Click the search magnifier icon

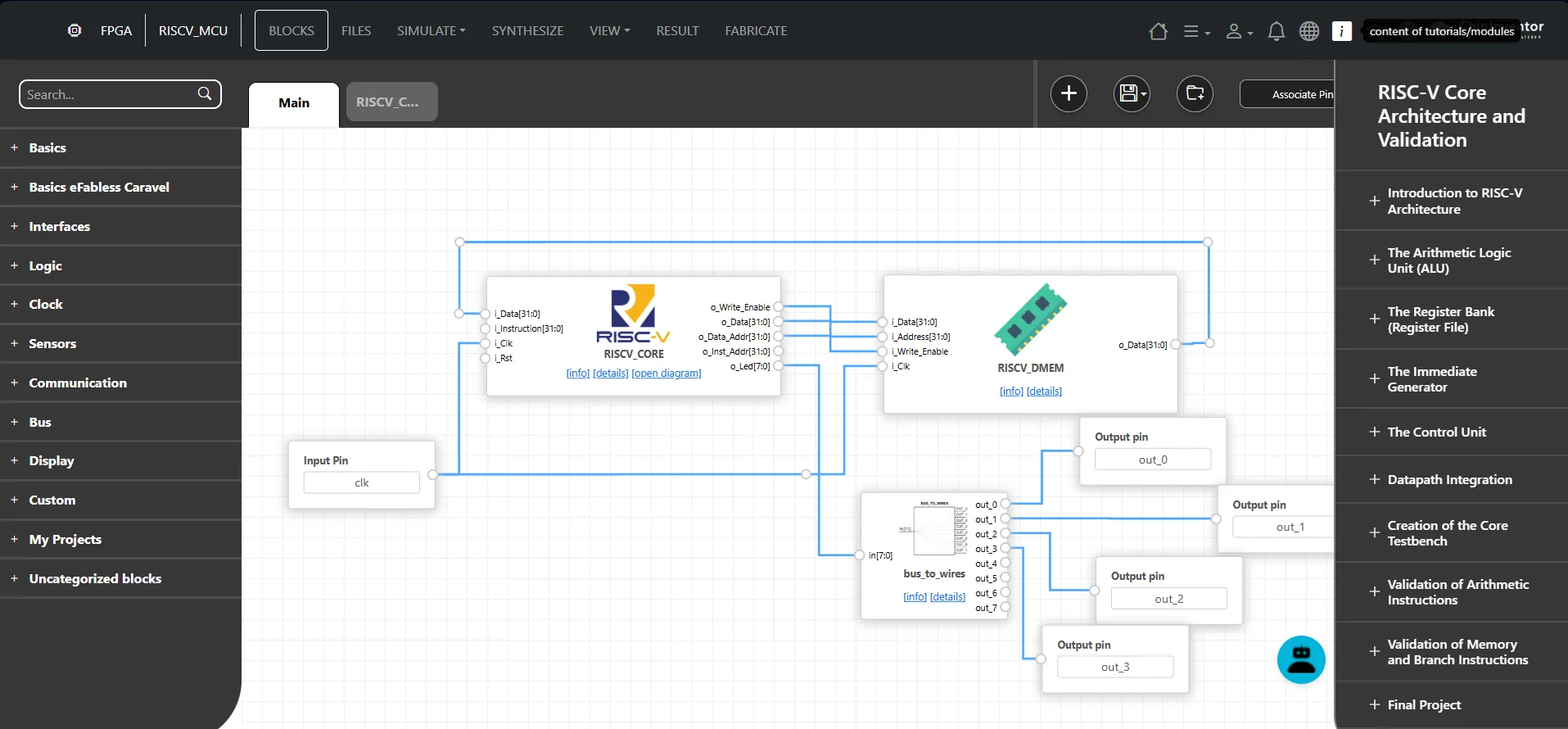[205, 94]
